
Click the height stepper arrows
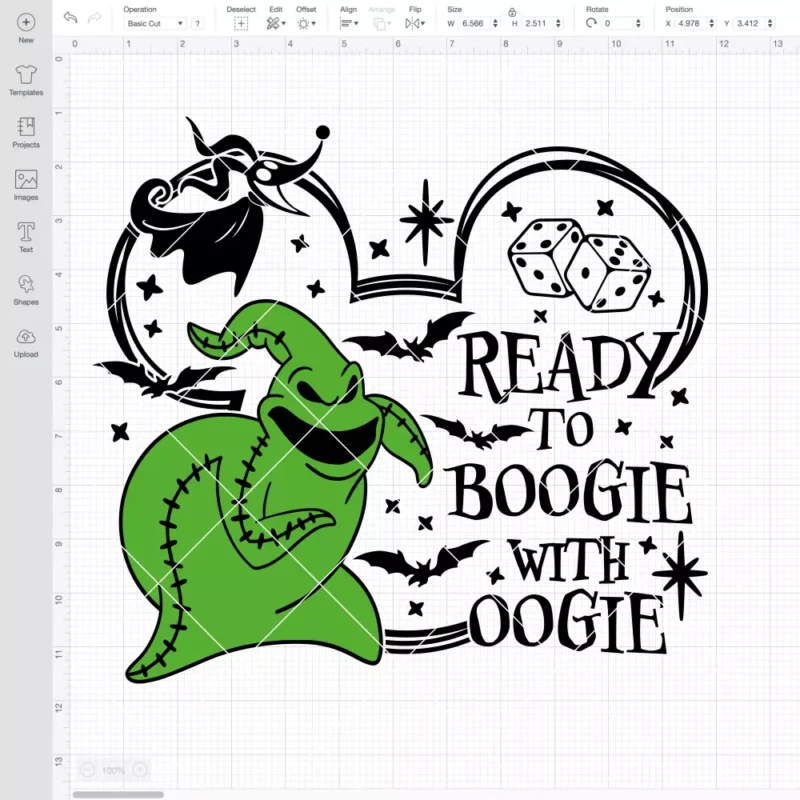point(558,23)
